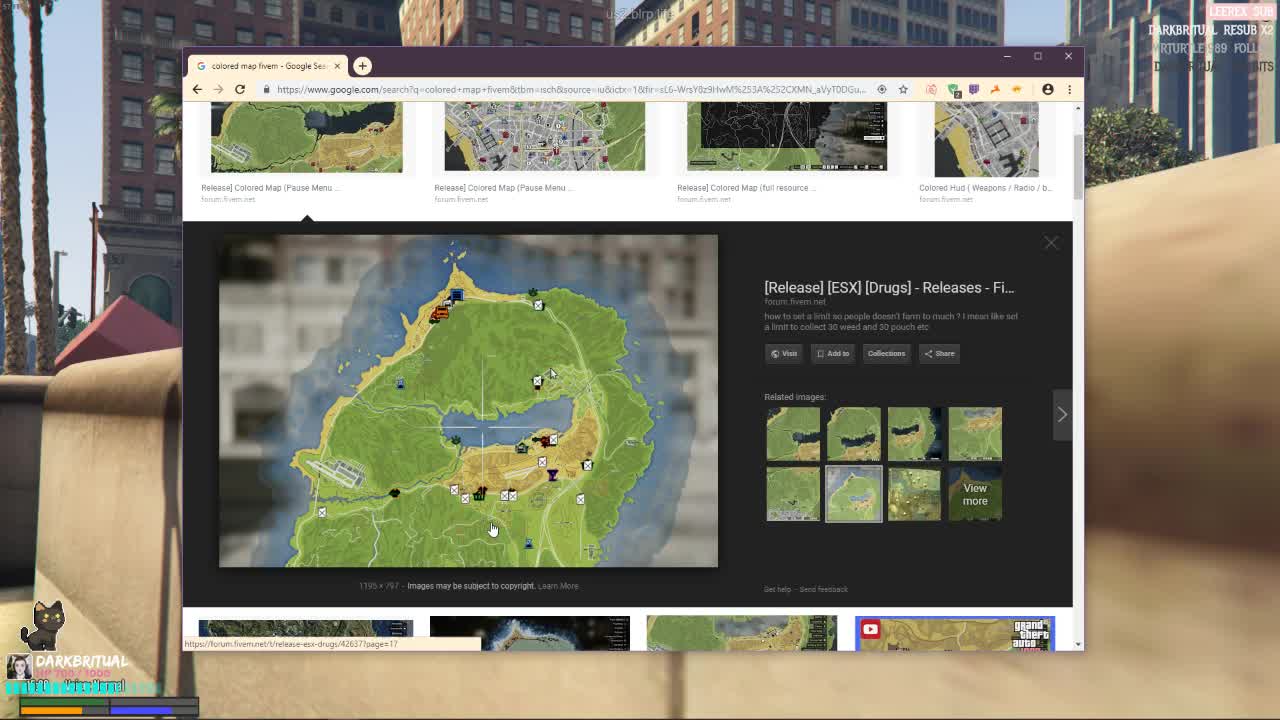
Task: Click 'Colored Hud (Weapons / Radio' caption text
Action: point(985,188)
